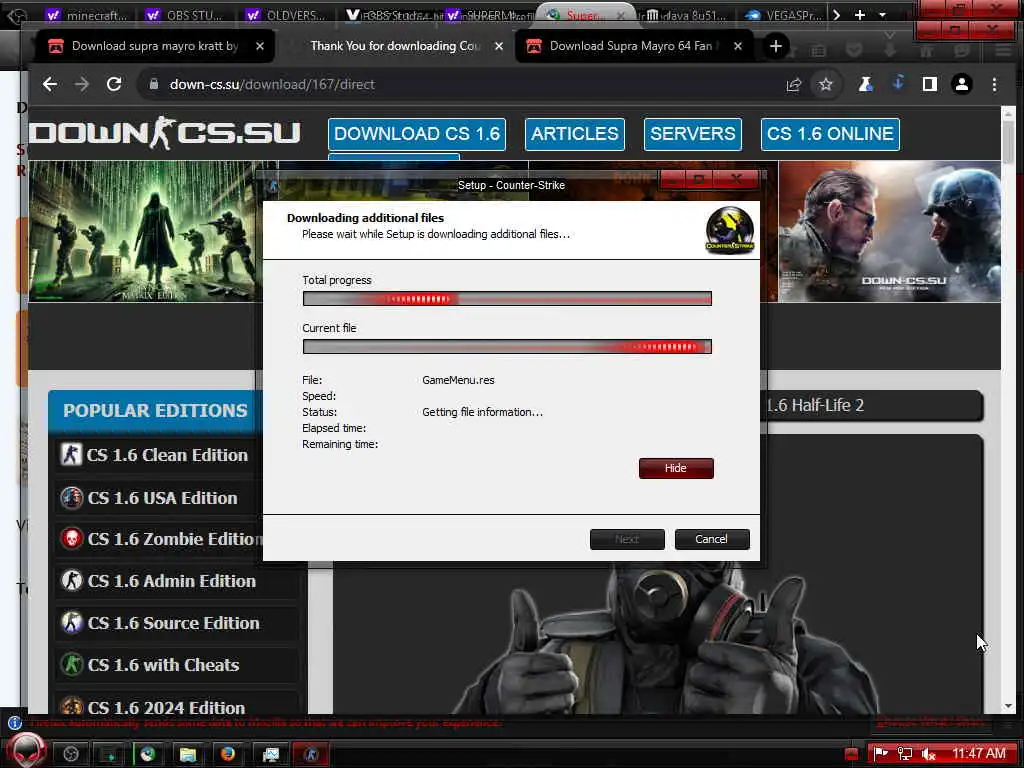Image resolution: width=1024 pixels, height=768 pixels.
Task: Hide download details in Setup dialog
Action: (x=676, y=468)
